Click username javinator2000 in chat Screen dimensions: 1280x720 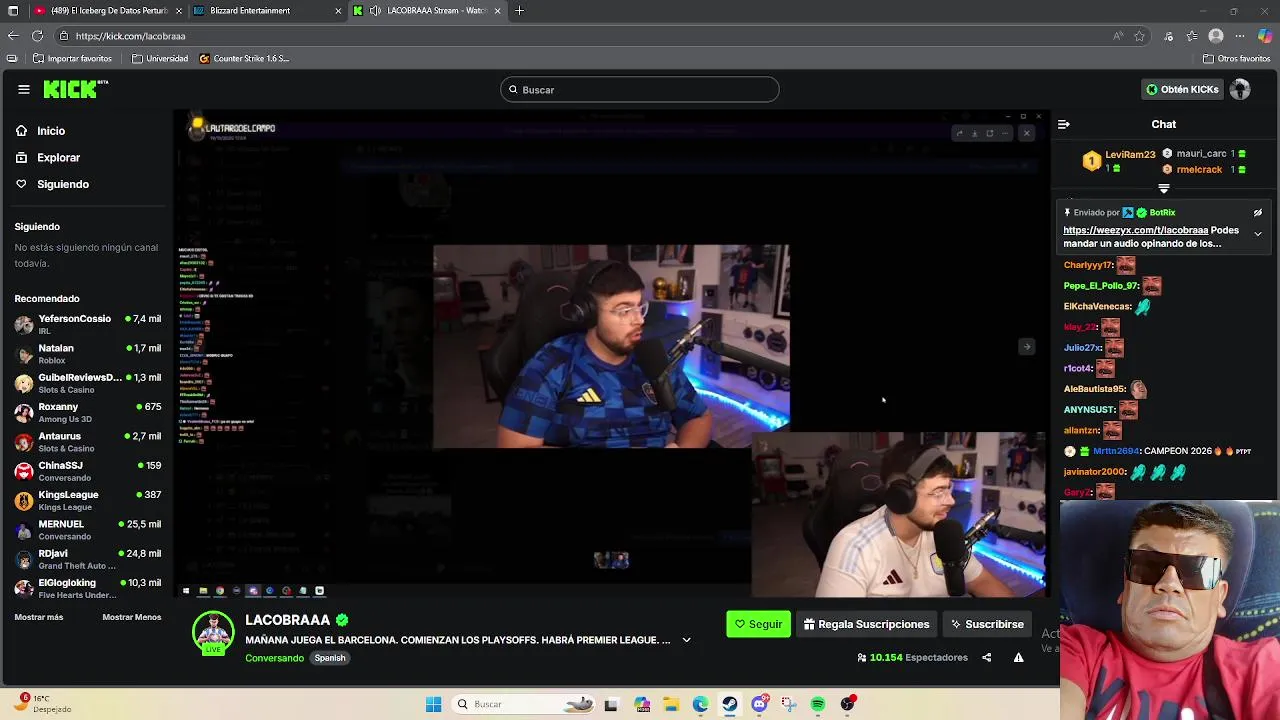[x=1094, y=472]
